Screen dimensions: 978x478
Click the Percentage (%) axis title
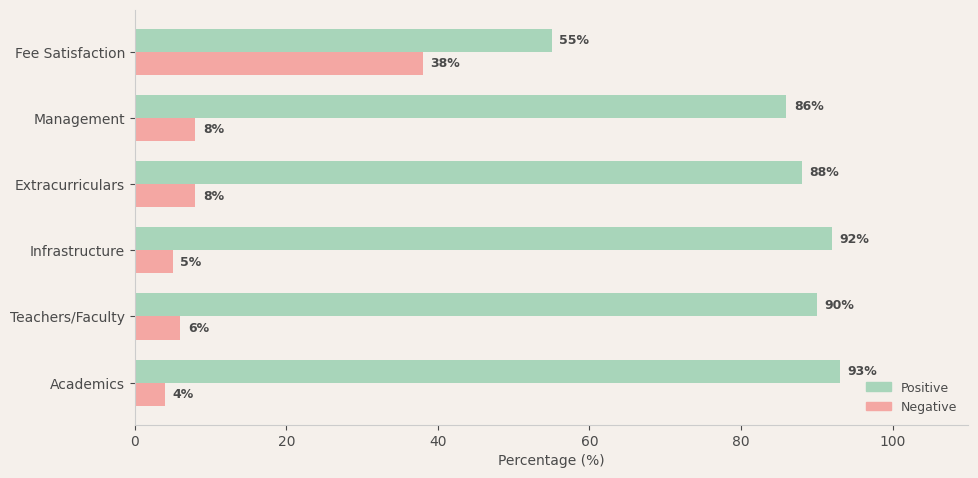(551, 461)
